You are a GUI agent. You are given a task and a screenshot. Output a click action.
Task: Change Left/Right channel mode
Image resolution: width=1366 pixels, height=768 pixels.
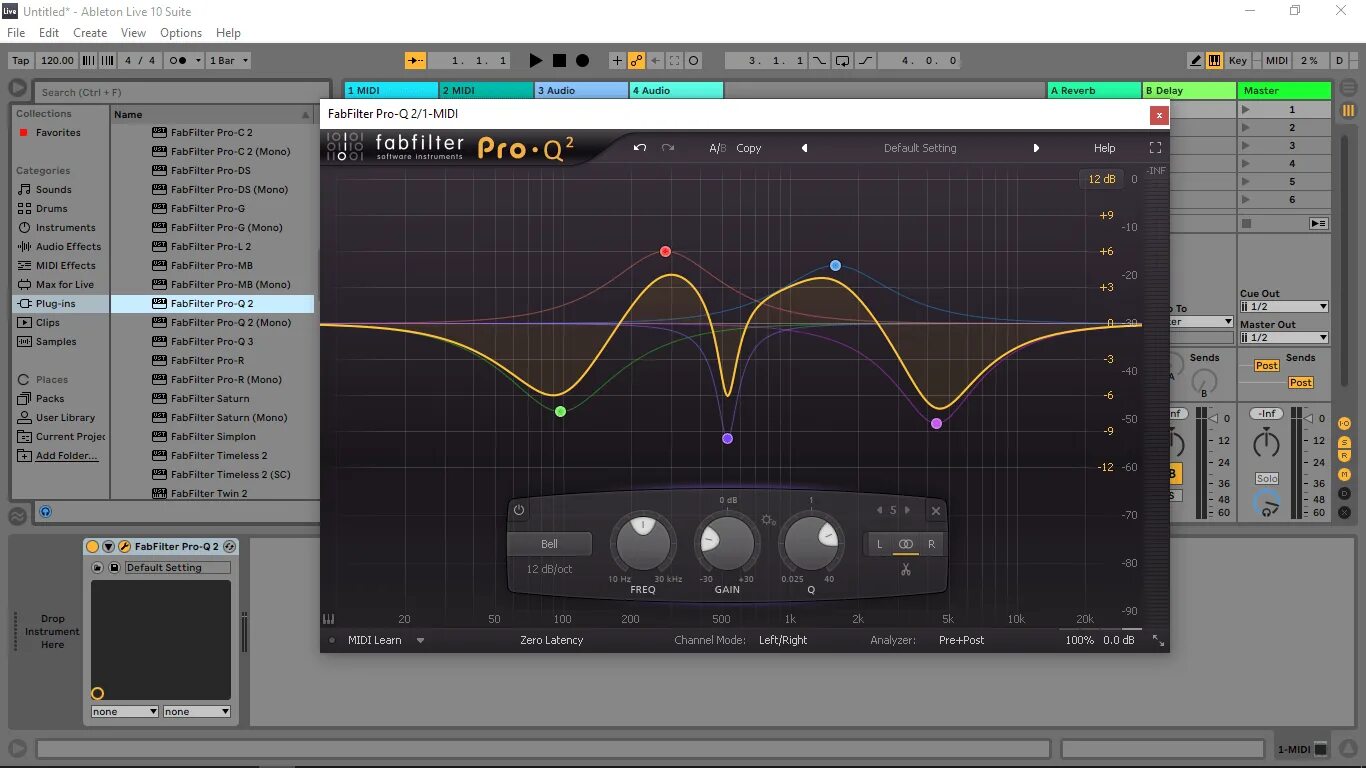pyautogui.click(x=783, y=640)
